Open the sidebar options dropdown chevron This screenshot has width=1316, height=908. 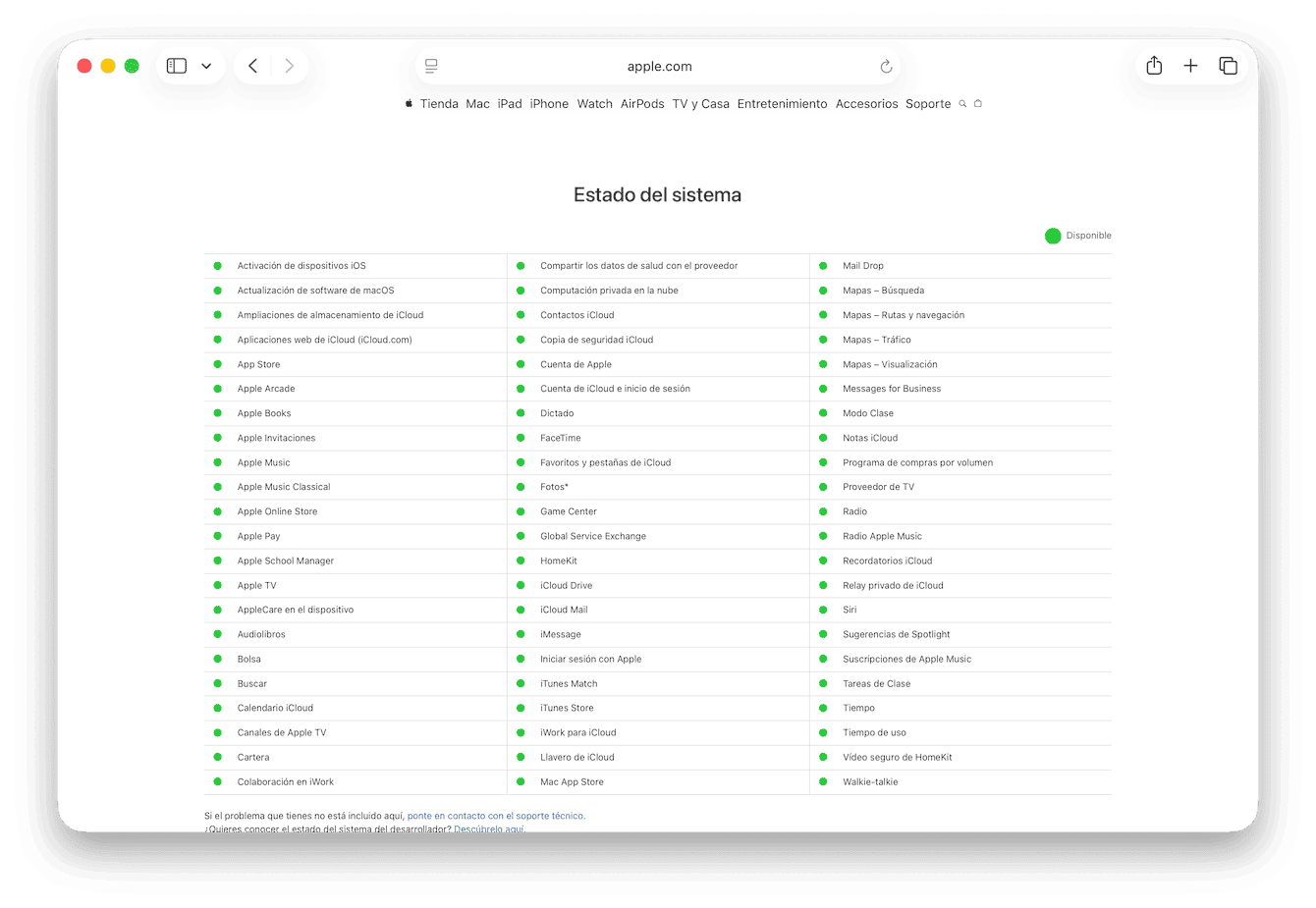pos(206,67)
